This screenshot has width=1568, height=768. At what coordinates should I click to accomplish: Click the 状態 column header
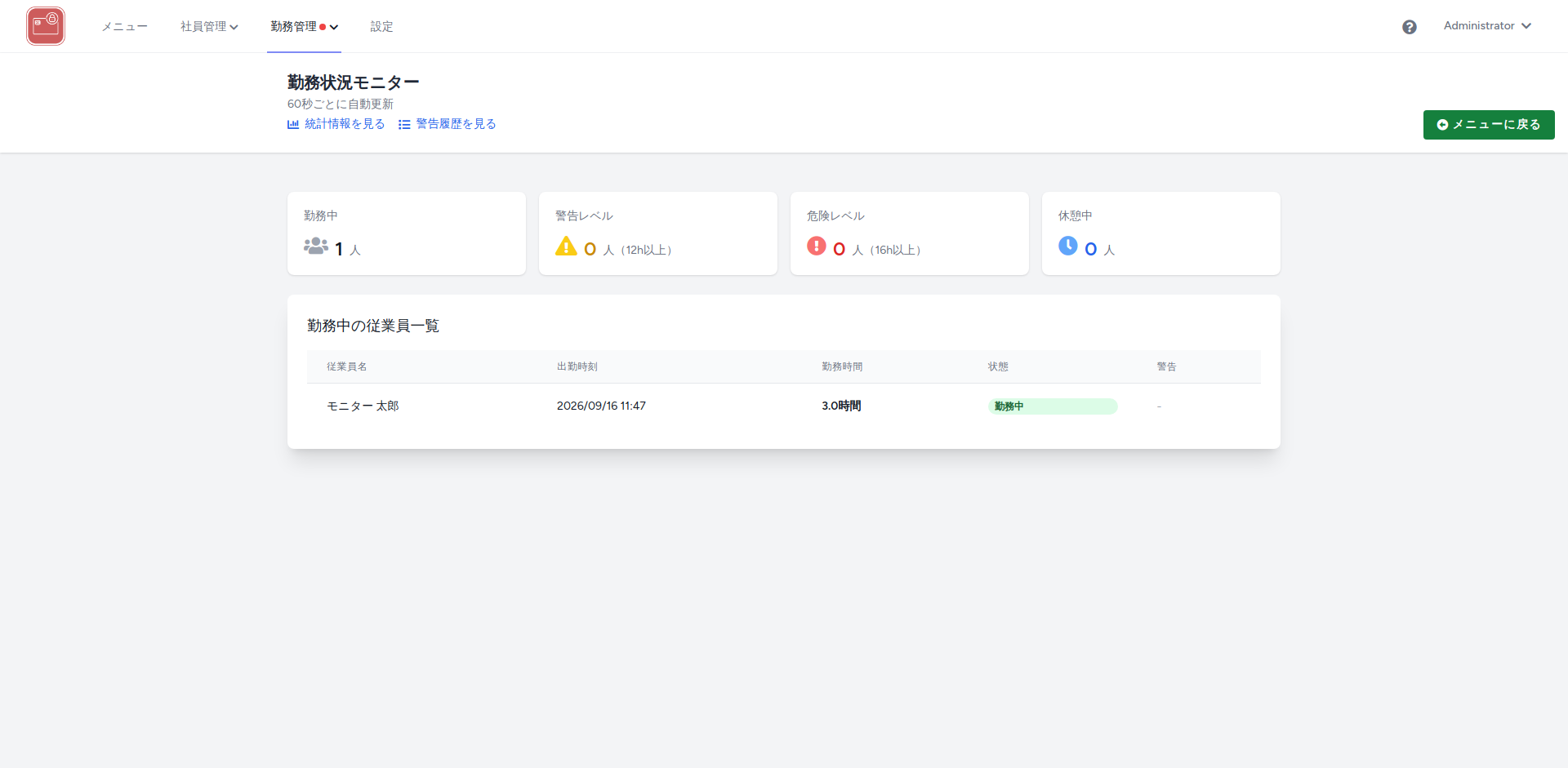(x=998, y=366)
